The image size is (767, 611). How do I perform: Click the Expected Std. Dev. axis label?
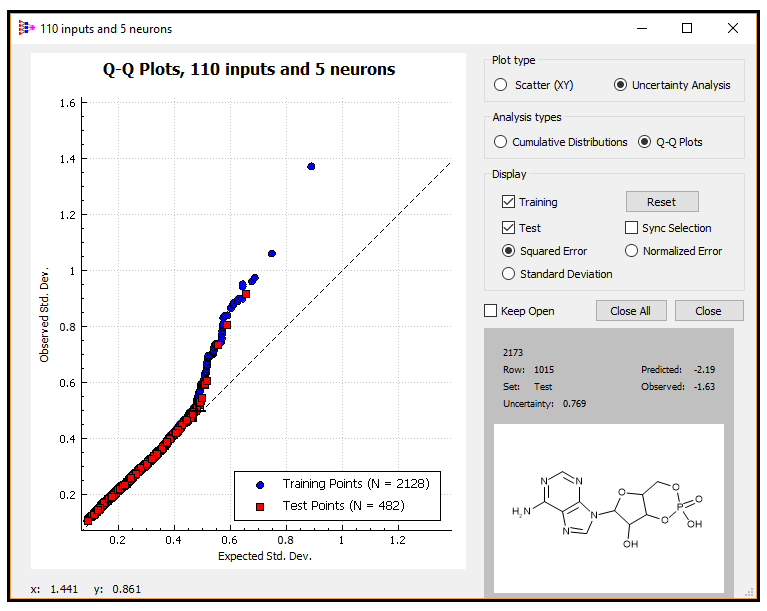(x=265, y=556)
